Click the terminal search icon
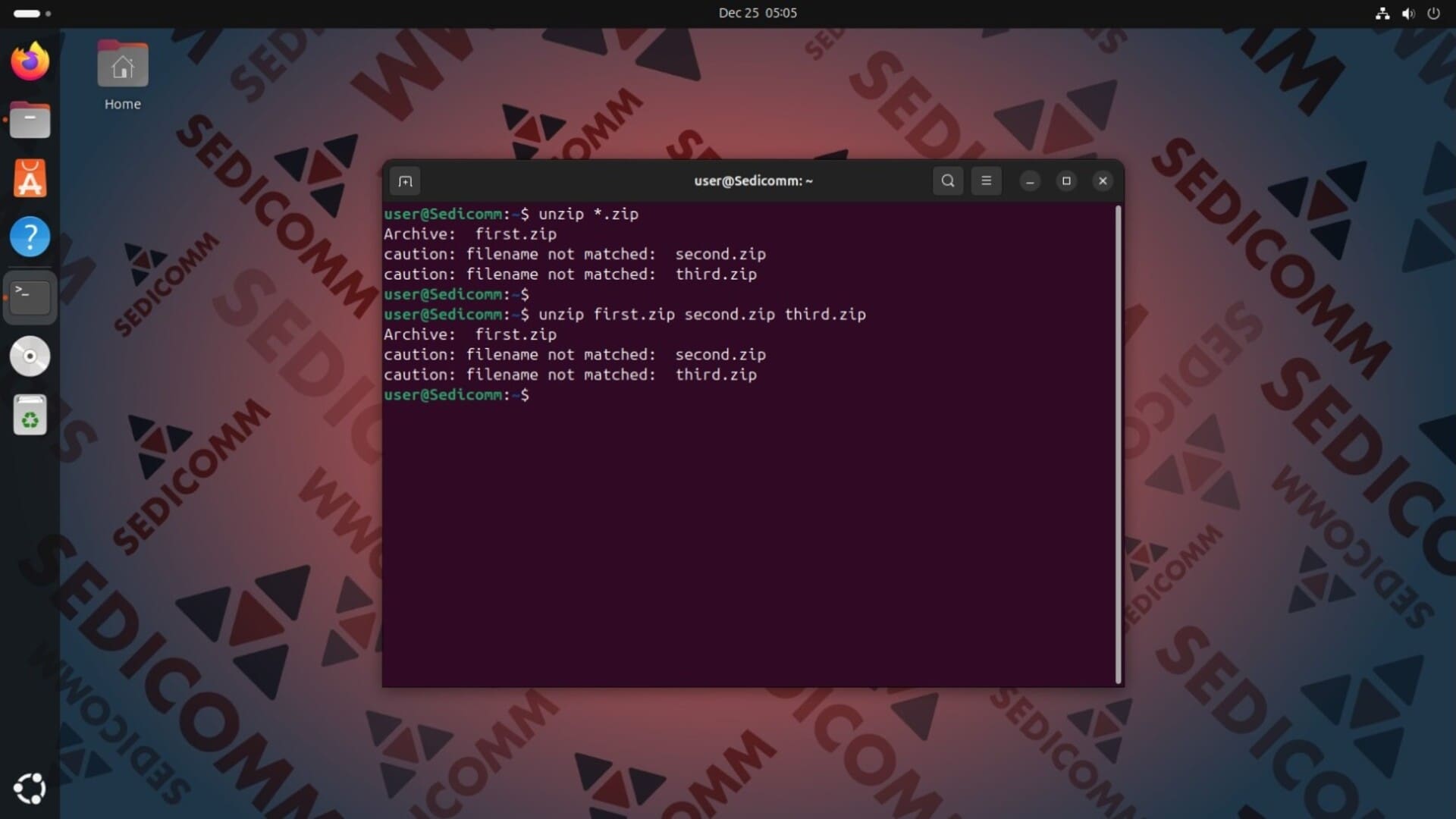Screen dimensions: 1456x819 [x=948, y=180]
